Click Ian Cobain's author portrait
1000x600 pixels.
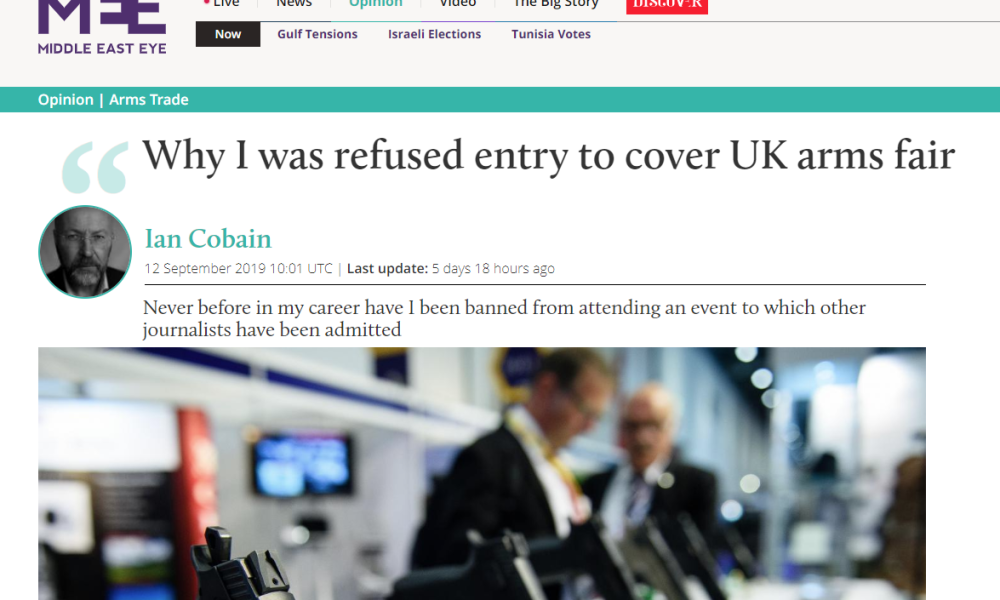[x=85, y=252]
